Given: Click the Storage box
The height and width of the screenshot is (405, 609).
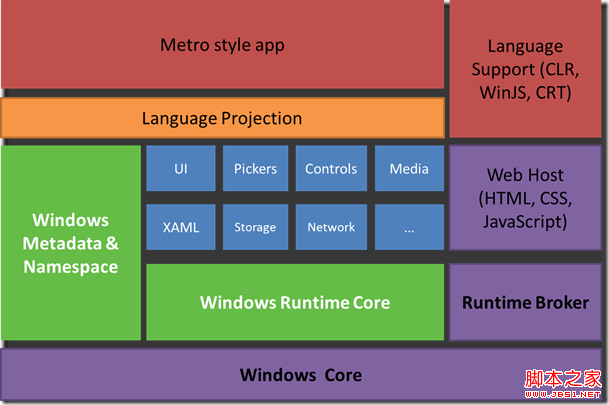Looking at the screenshot, I should pos(255,227).
